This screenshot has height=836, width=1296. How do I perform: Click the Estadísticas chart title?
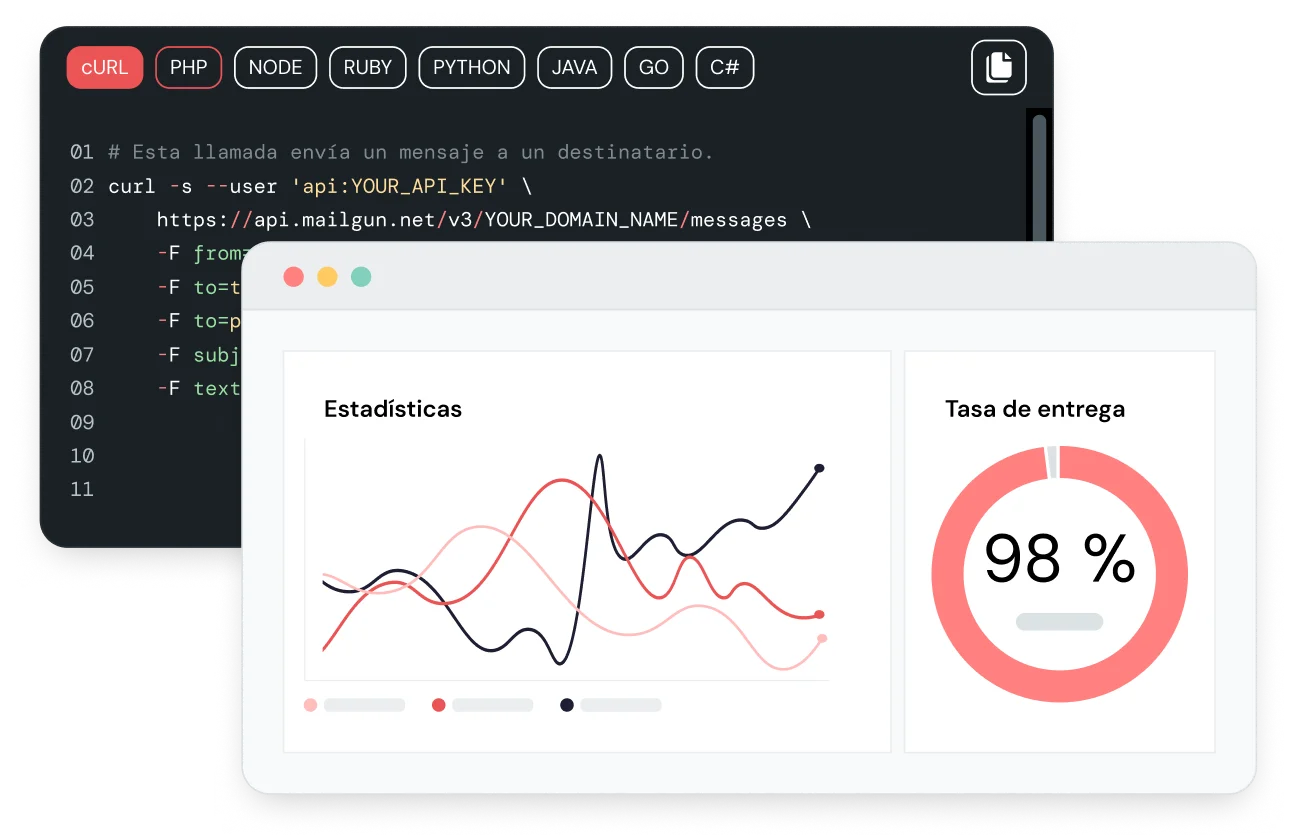pyautogui.click(x=393, y=409)
